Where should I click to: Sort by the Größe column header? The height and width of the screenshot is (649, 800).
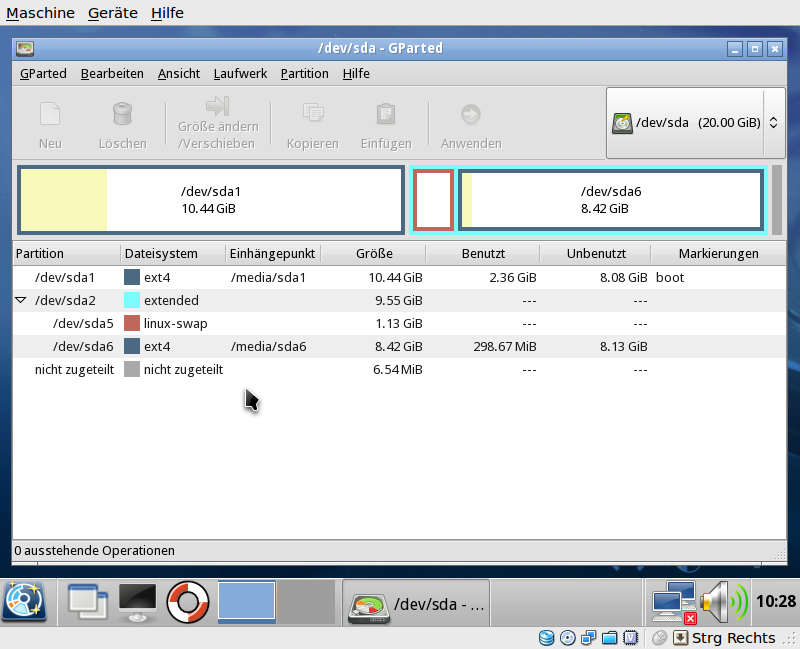pyautogui.click(x=374, y=254)
